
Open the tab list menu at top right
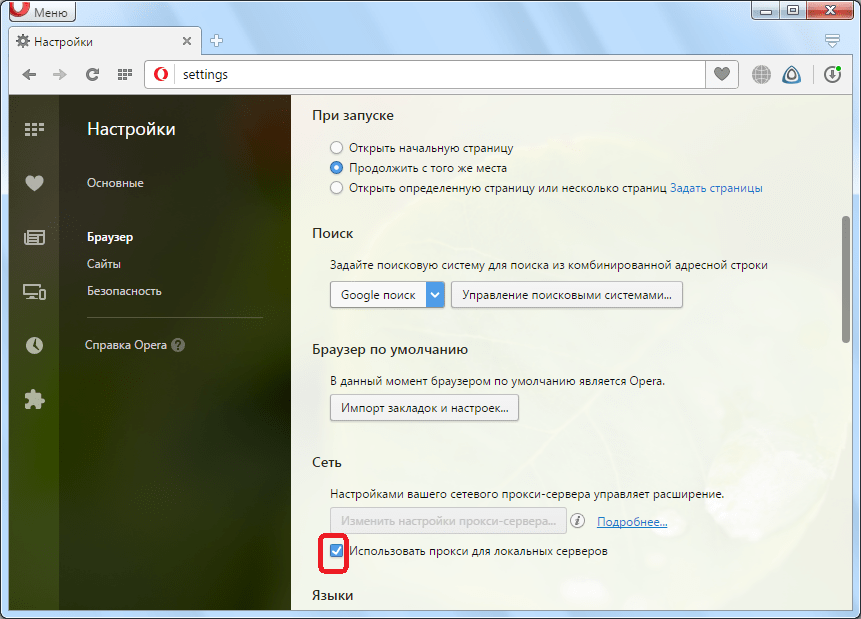(x=832, y=41)
